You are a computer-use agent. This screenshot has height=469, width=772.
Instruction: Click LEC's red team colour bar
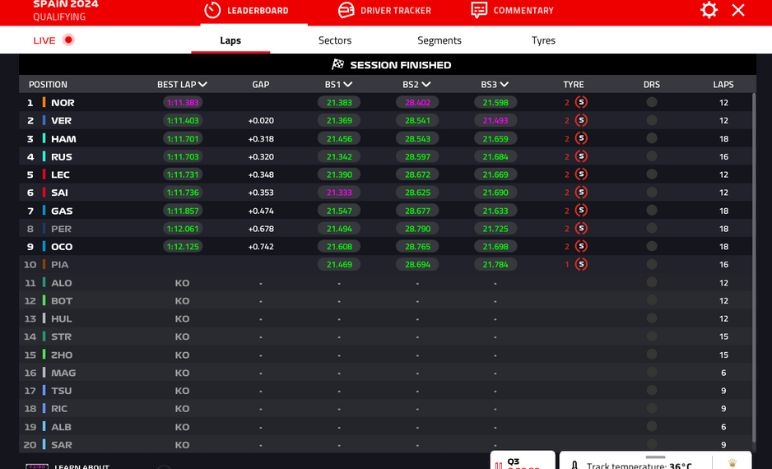(x=44, y=175)
